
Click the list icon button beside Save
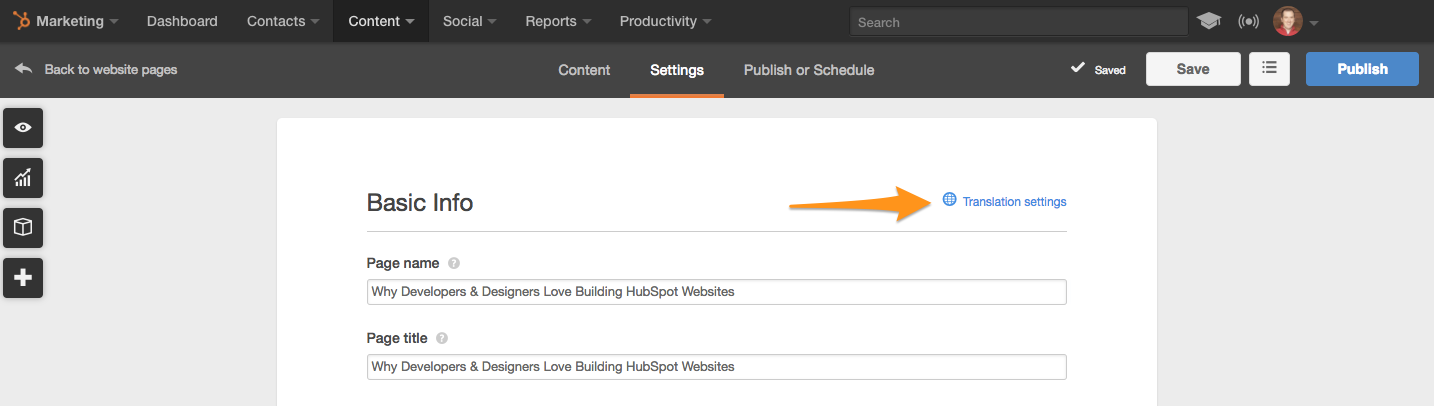(1269, 69)
